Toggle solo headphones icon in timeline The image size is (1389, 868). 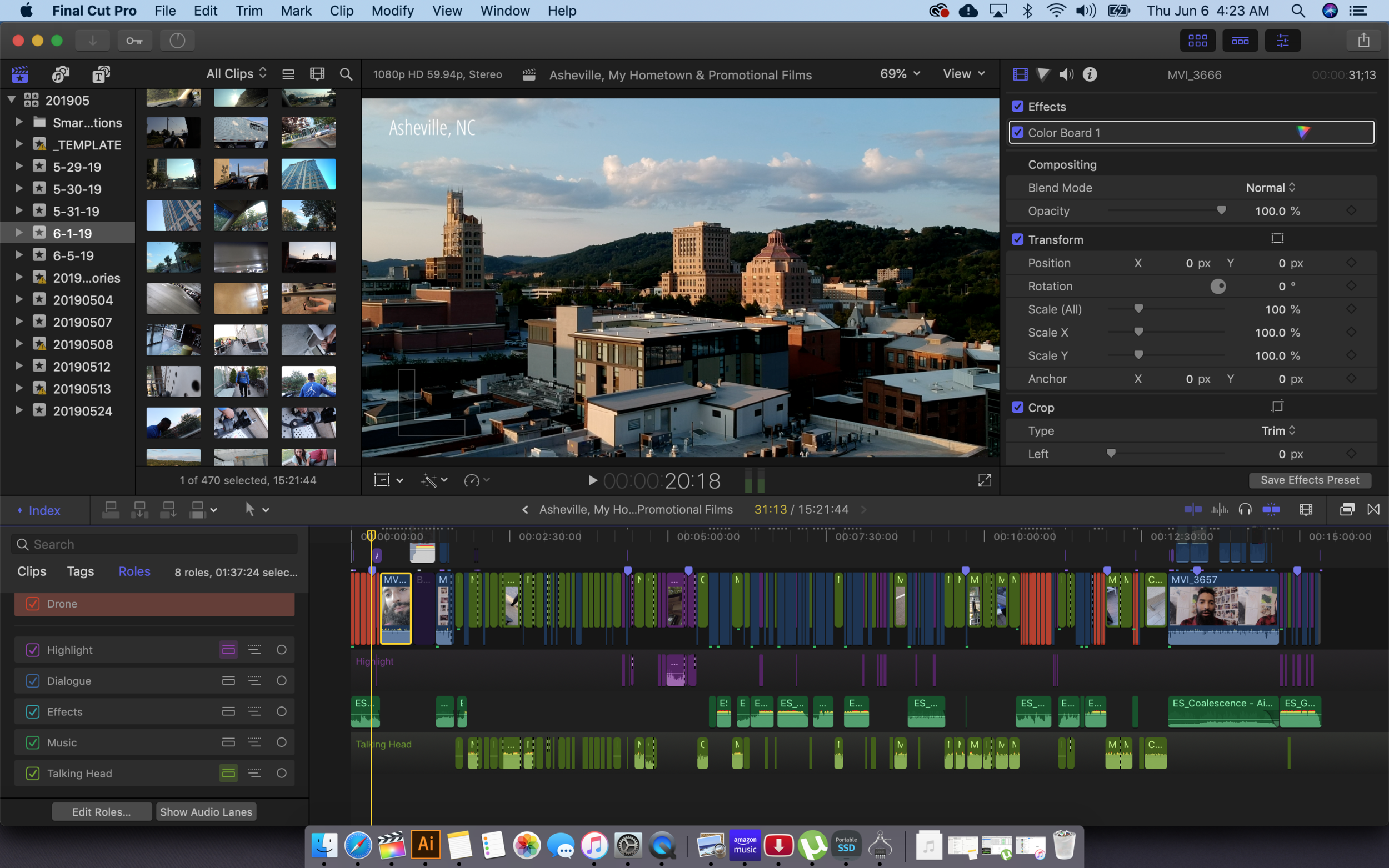click(1245, 509)
